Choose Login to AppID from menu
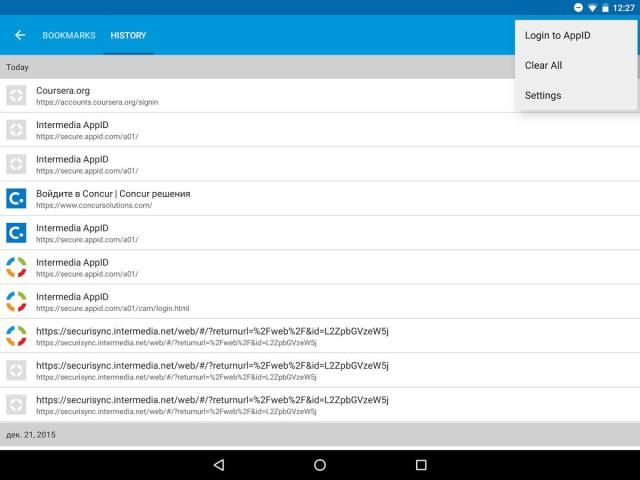640x480 pixels. coord(557,36)
